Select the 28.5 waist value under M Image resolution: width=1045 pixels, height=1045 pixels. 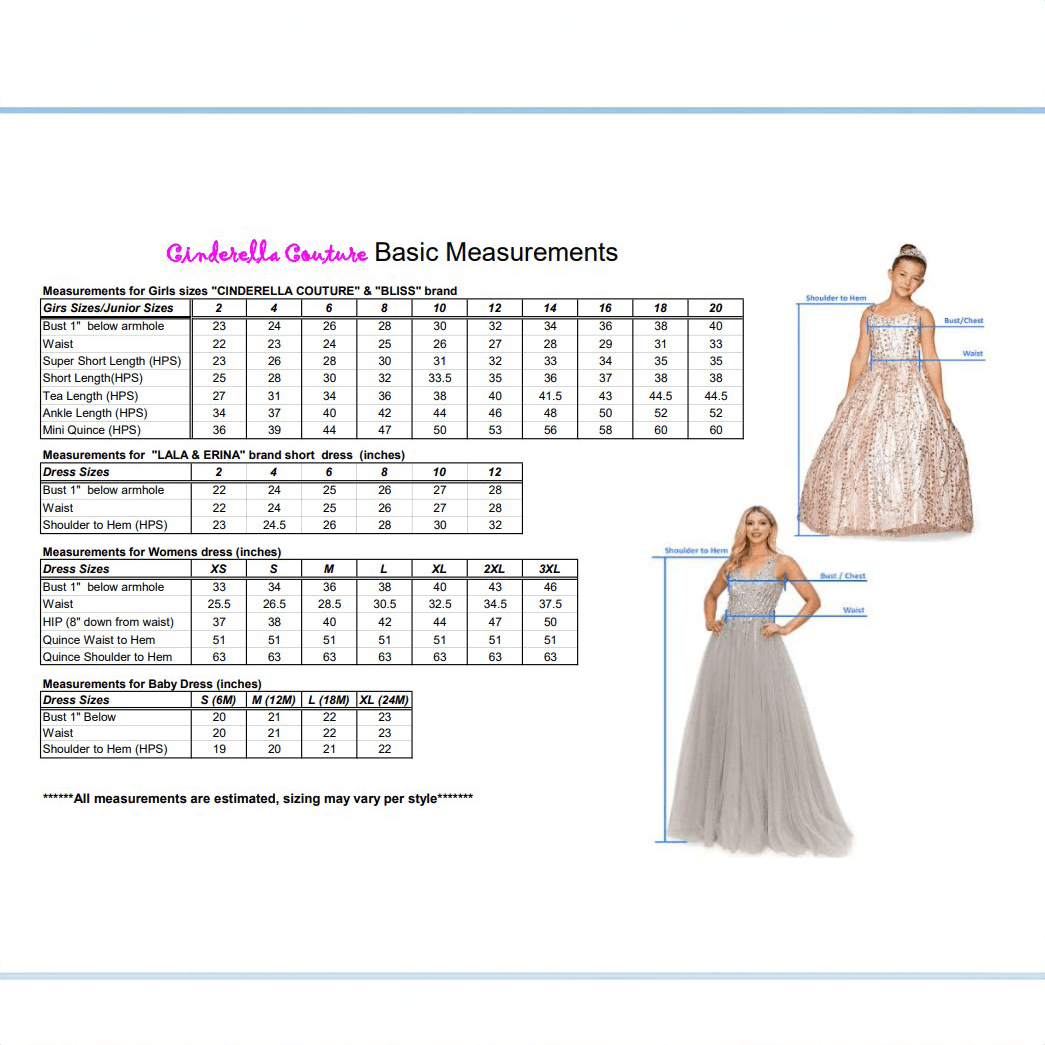pyautogui.click(x=329, y=604)
